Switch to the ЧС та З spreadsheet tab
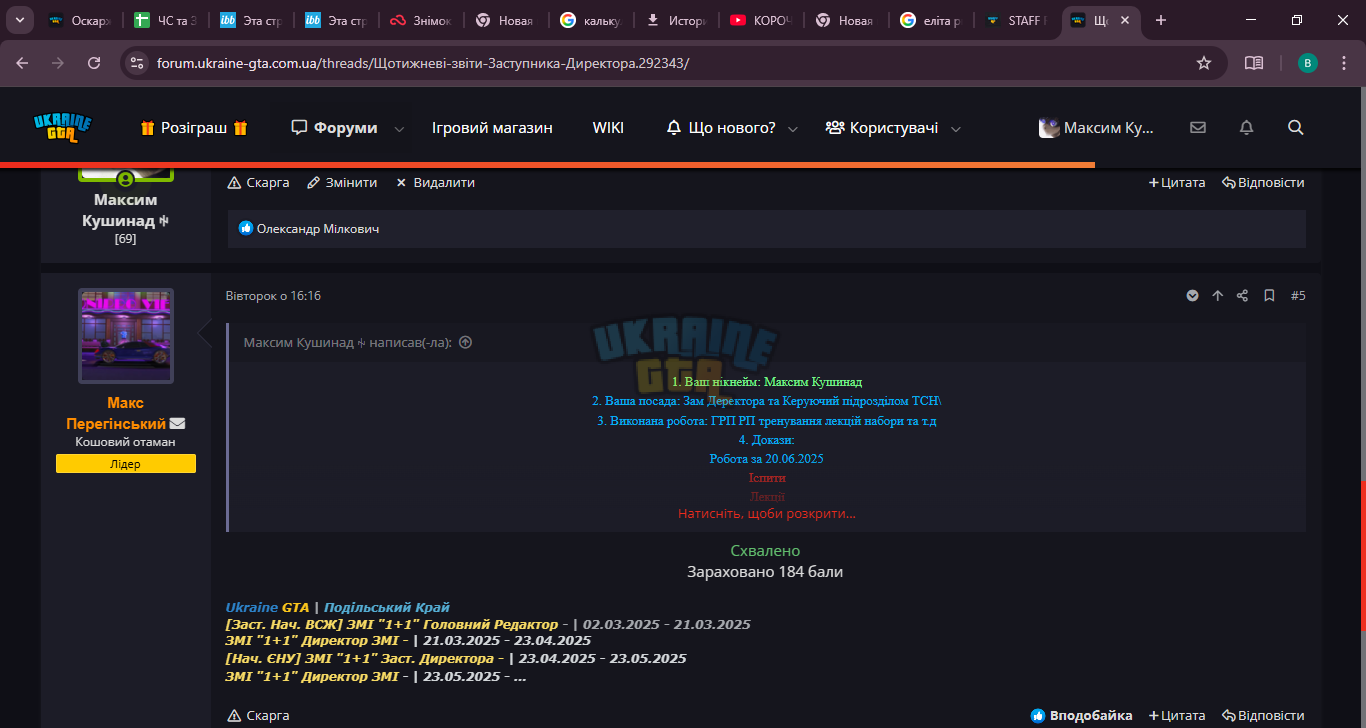The width and height of the screenshot is (1366, 728). click(165, 20)
